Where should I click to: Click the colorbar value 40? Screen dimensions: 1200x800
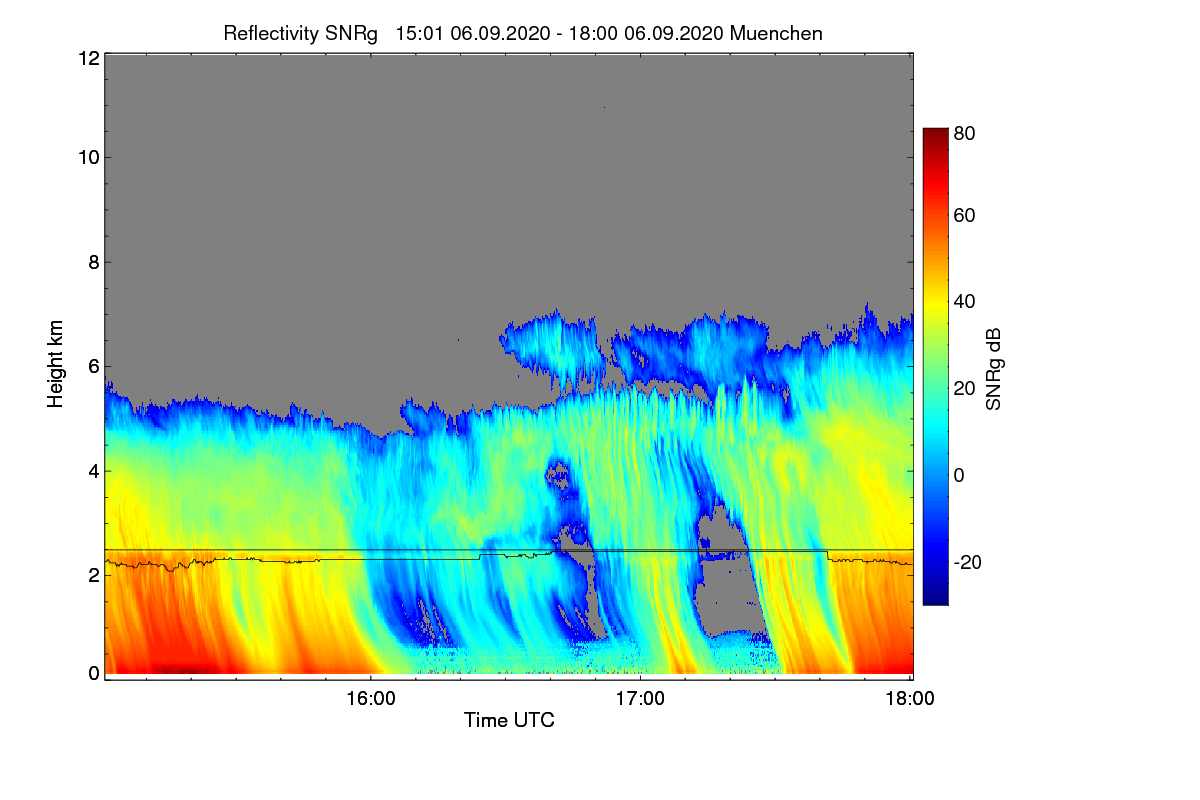965,301
